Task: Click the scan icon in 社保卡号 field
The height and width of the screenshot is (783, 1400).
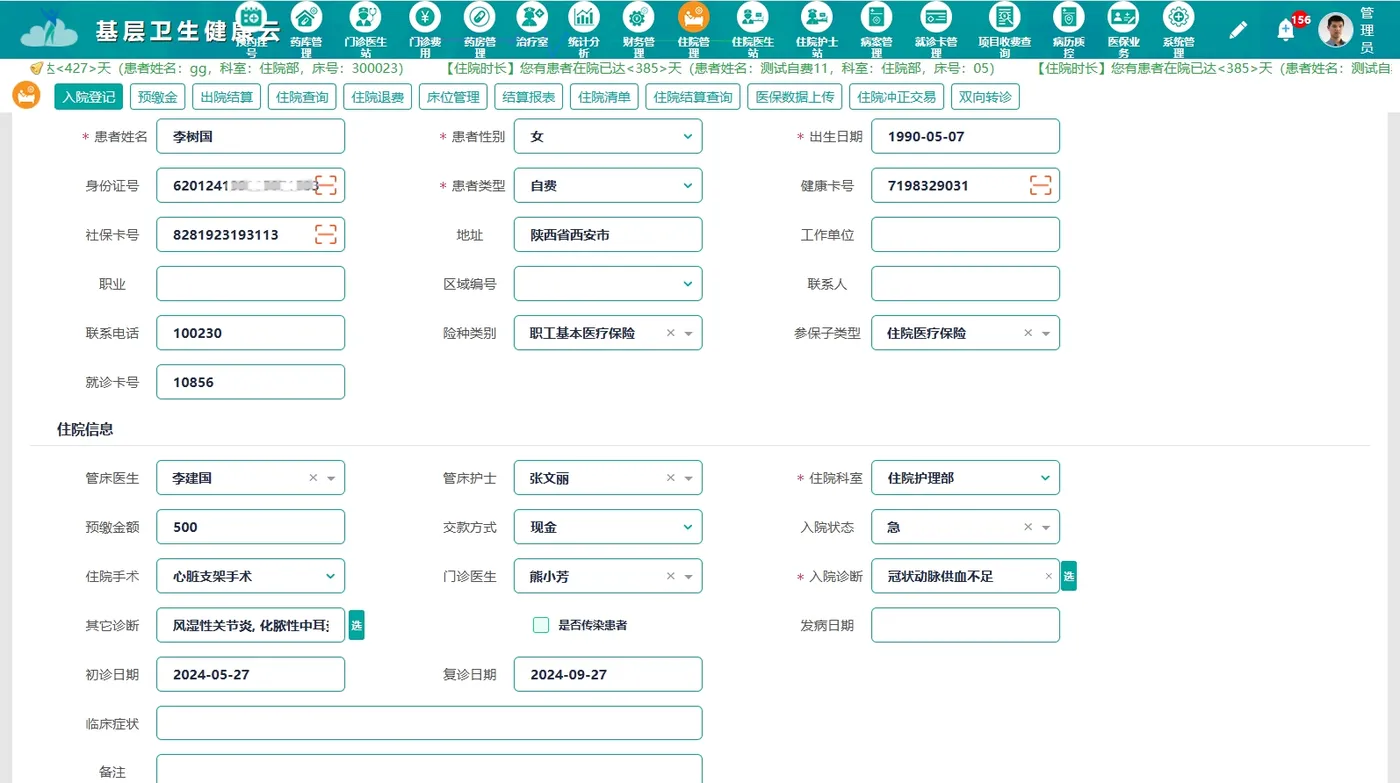Action: (x=326, y=234)
